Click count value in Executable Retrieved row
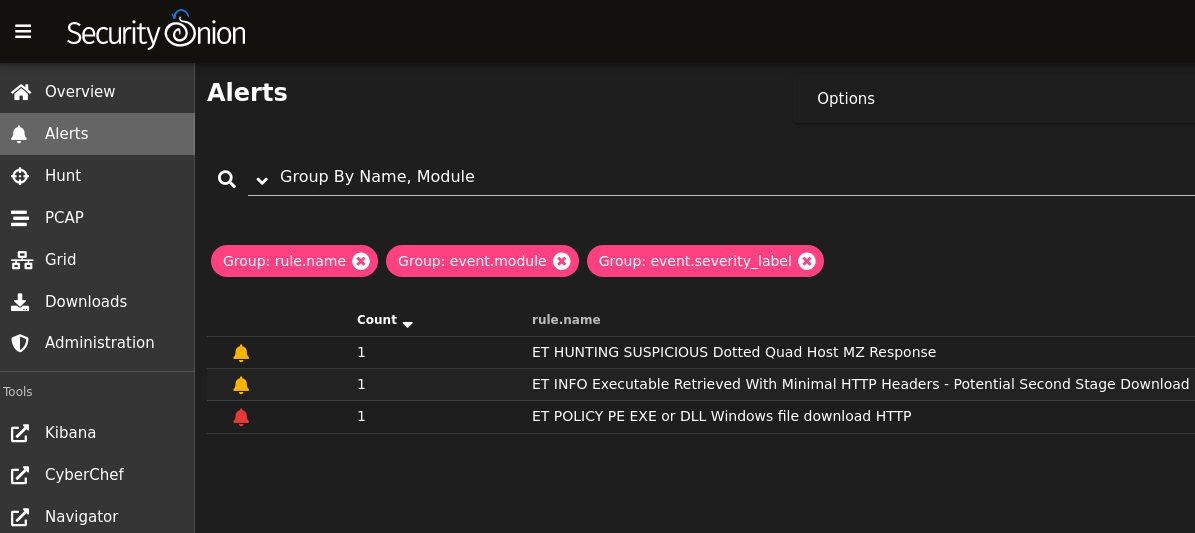 (x=361, y=384)
